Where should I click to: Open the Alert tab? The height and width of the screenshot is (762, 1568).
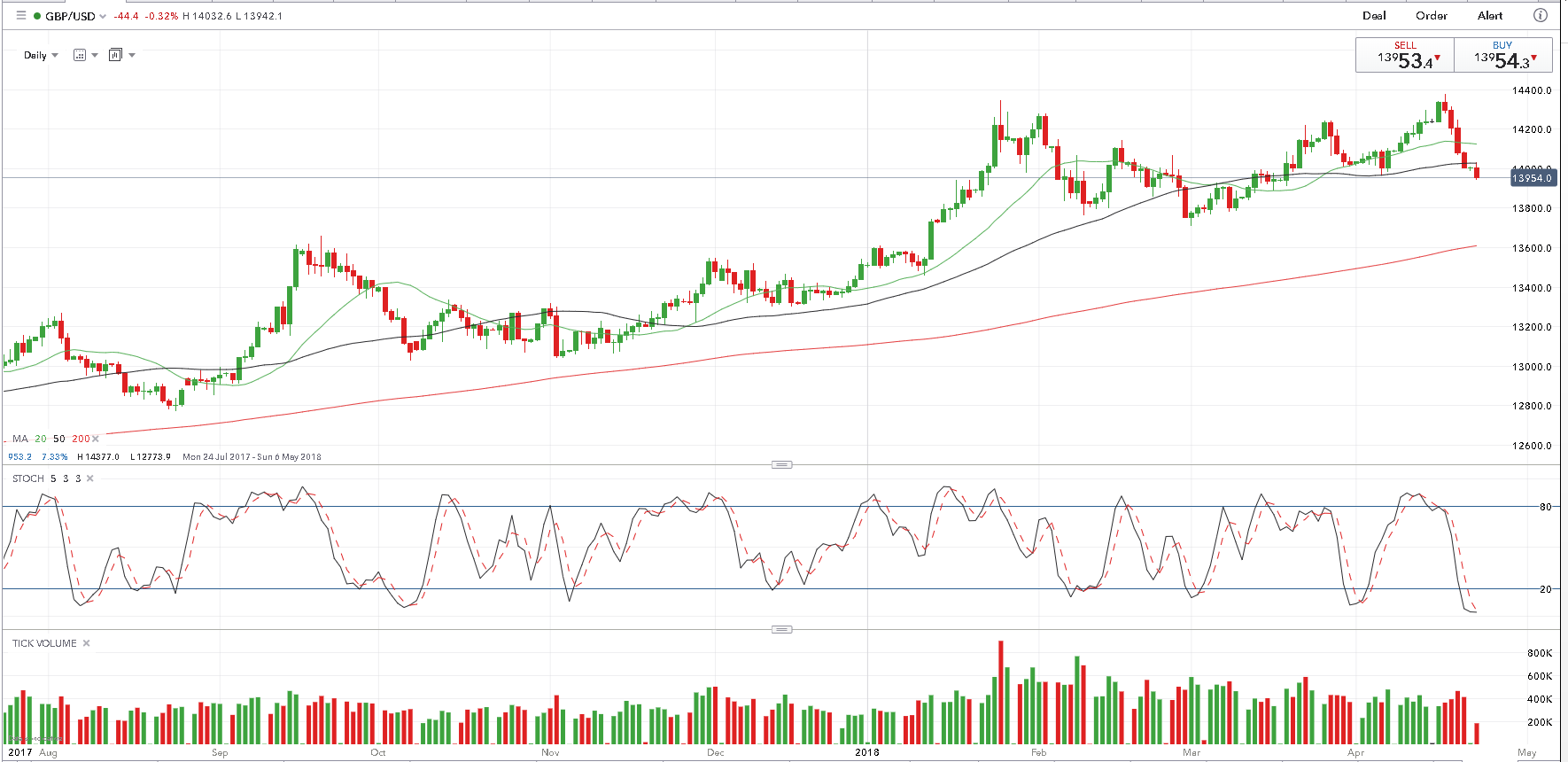[1489, 15]
